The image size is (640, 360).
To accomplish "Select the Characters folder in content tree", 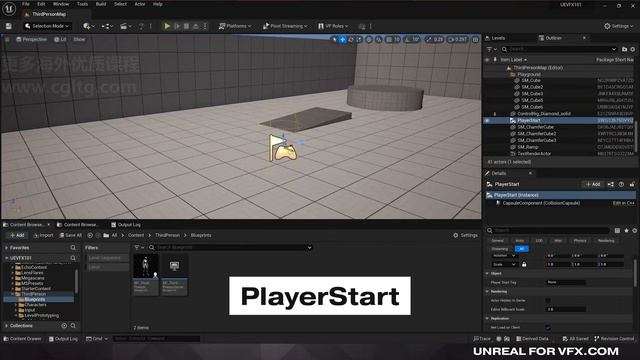I will click(35, 304).
